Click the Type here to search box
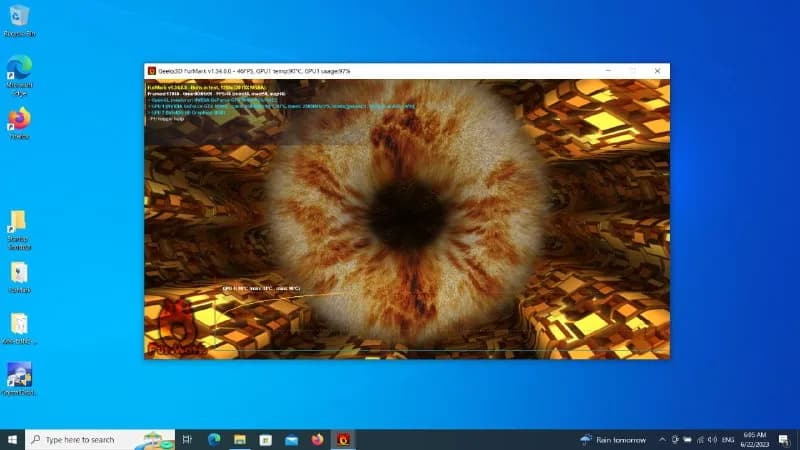 [x=100, y=440]
